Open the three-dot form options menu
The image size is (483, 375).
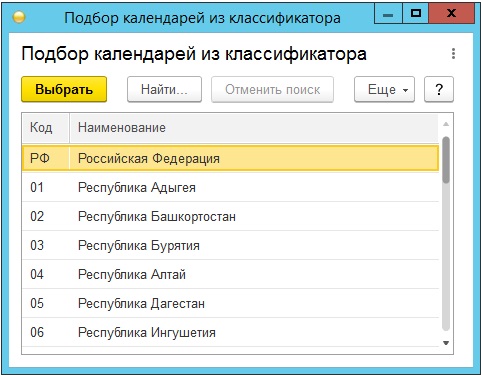pos(453,54)
